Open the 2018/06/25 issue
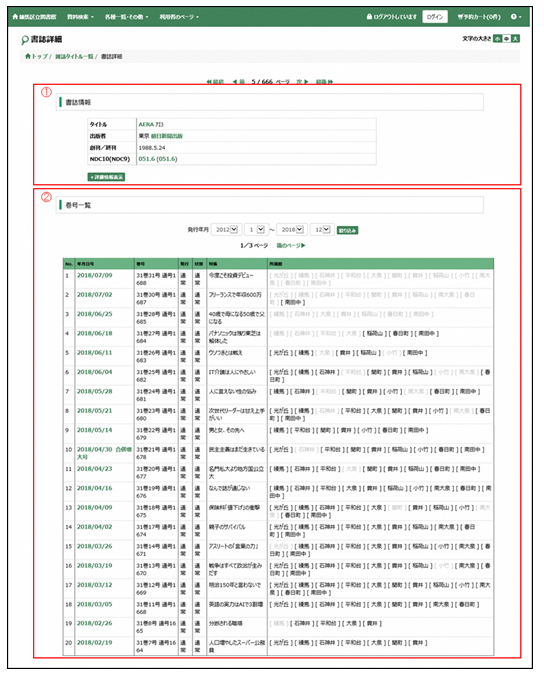The image size is (544, 679). pyautogui.click(x=94, y=314)
